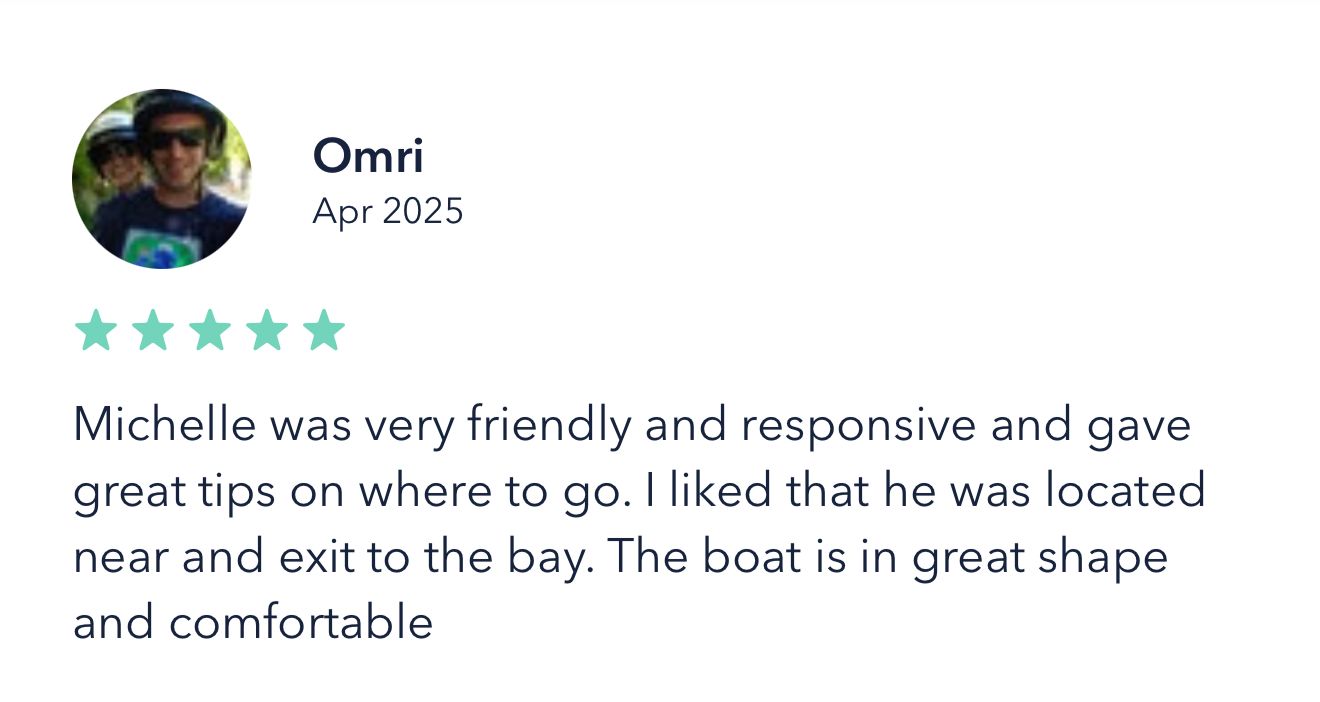Screen dimensions: 1320x702
Task: Click the name Michelle in the review
Action: (x=164, y=425)
